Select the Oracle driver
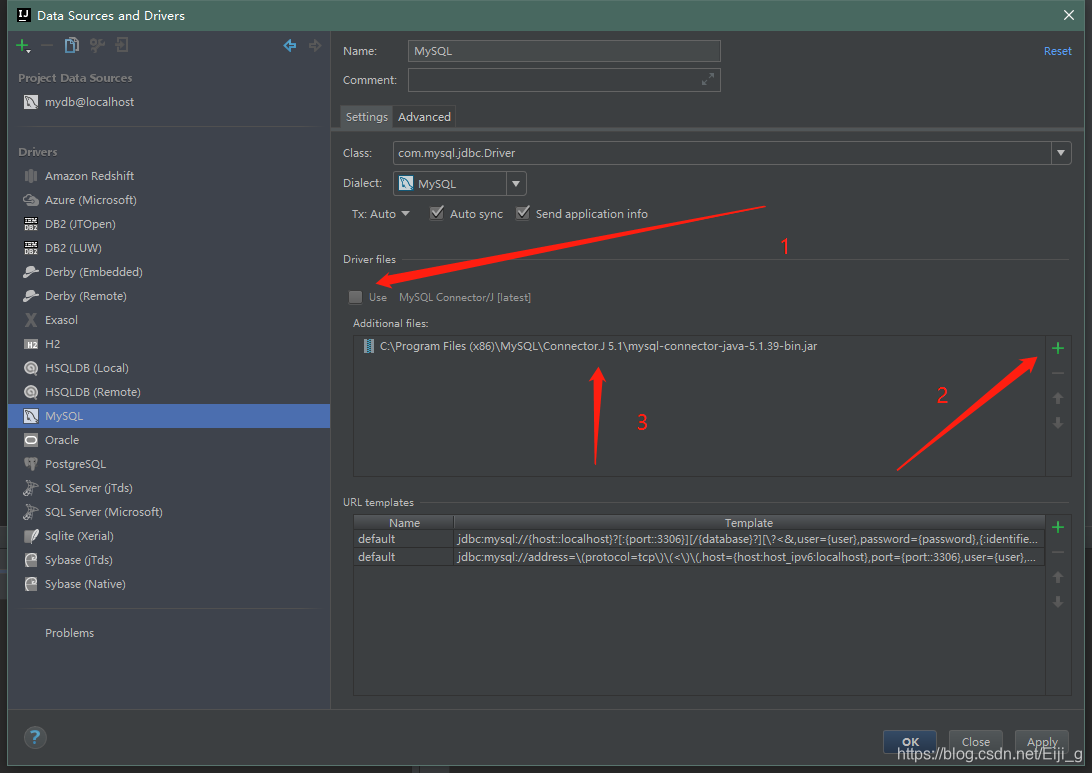The image size is (1092, 773). pos(169,440)
